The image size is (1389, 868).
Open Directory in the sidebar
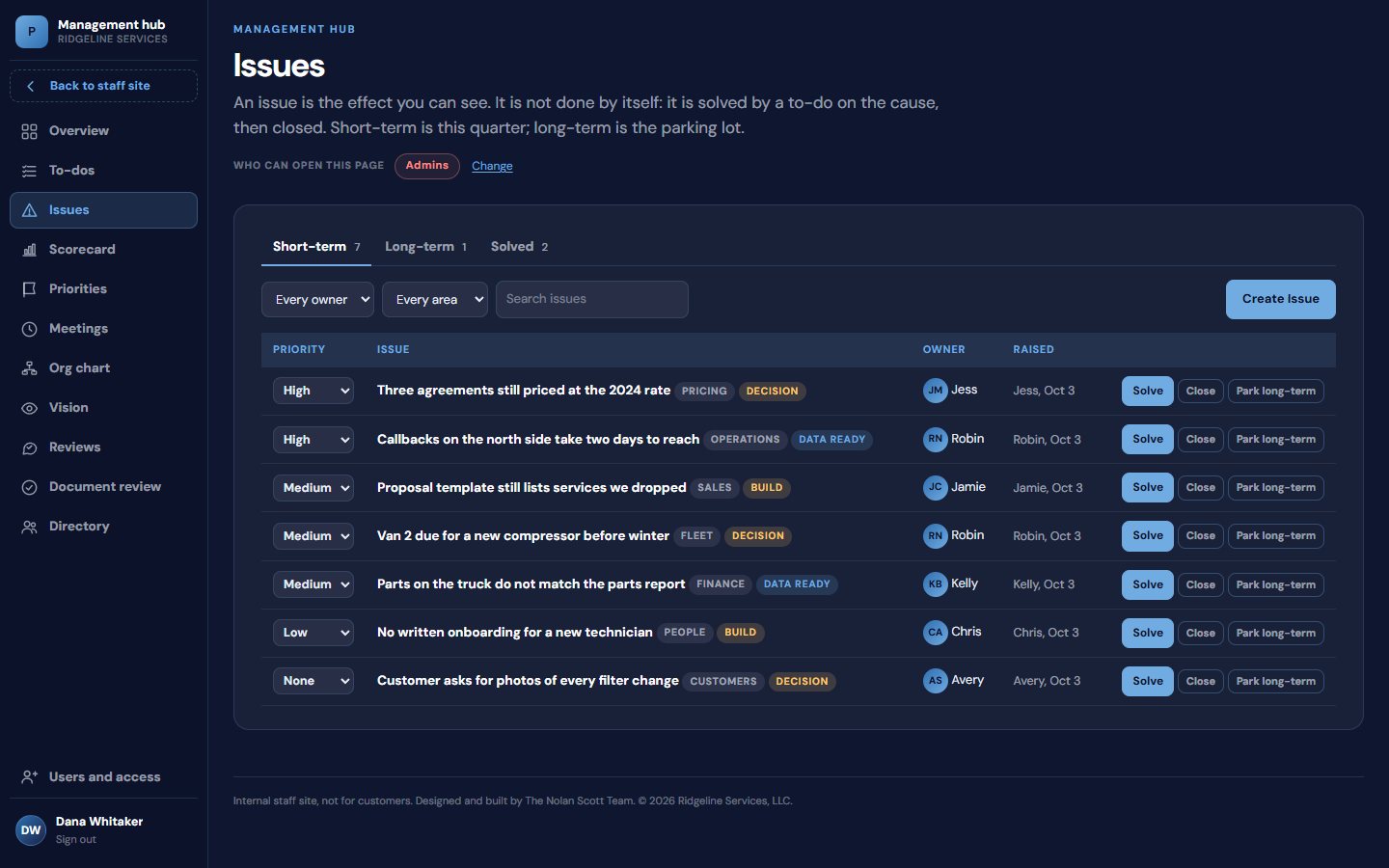pos(103,527)
